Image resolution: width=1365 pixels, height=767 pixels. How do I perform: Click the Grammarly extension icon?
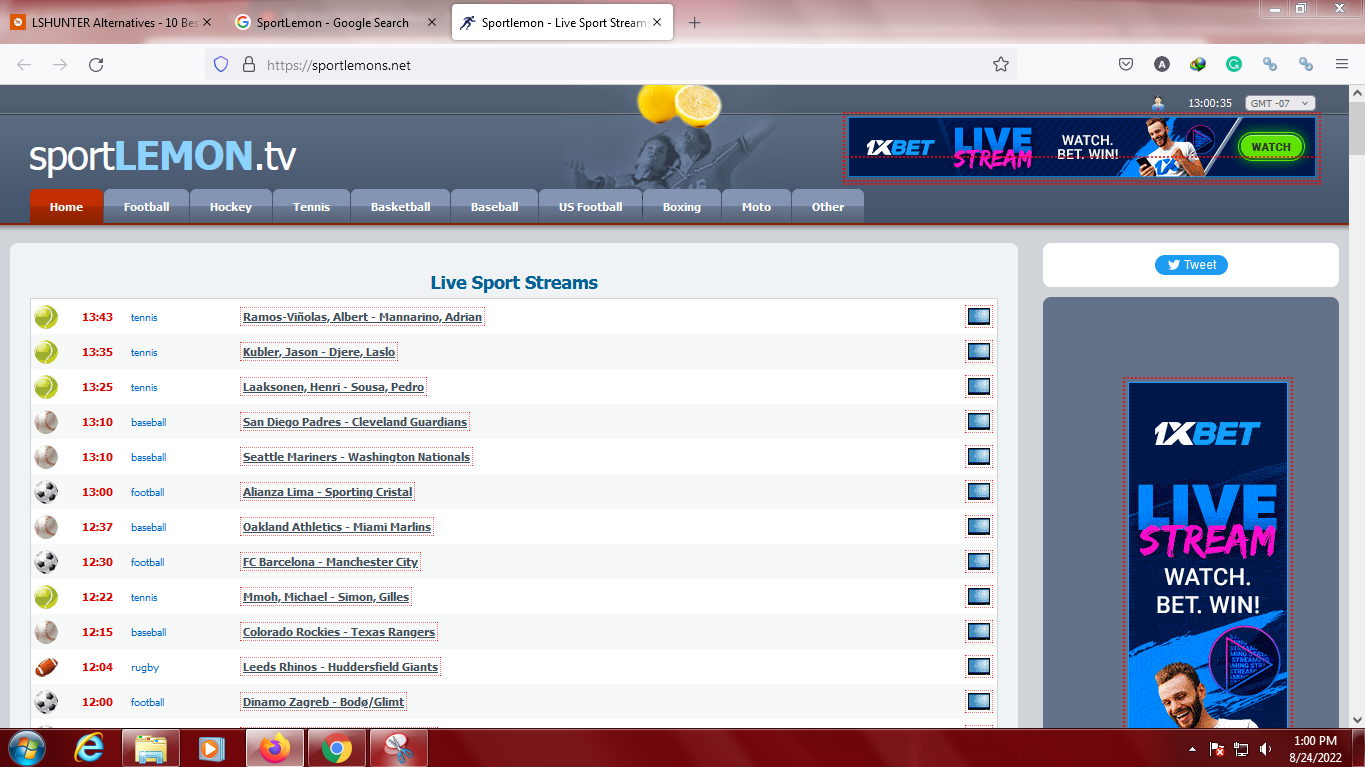[x=1234, y=64]
